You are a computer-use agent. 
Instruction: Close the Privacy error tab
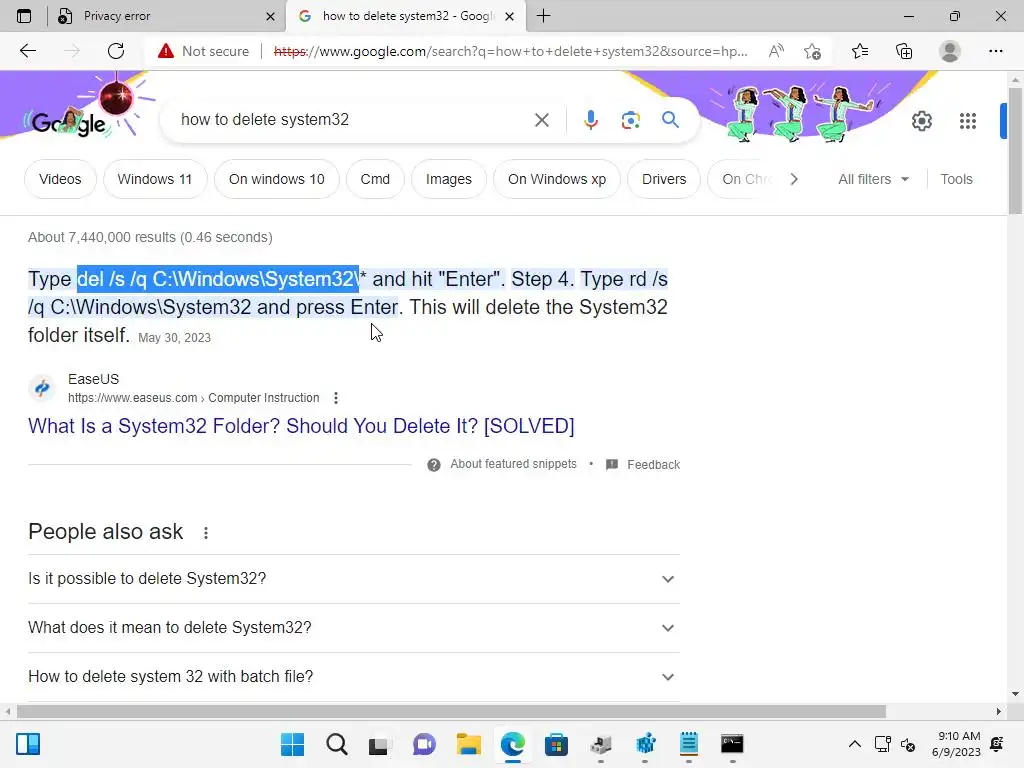[270, 16]
